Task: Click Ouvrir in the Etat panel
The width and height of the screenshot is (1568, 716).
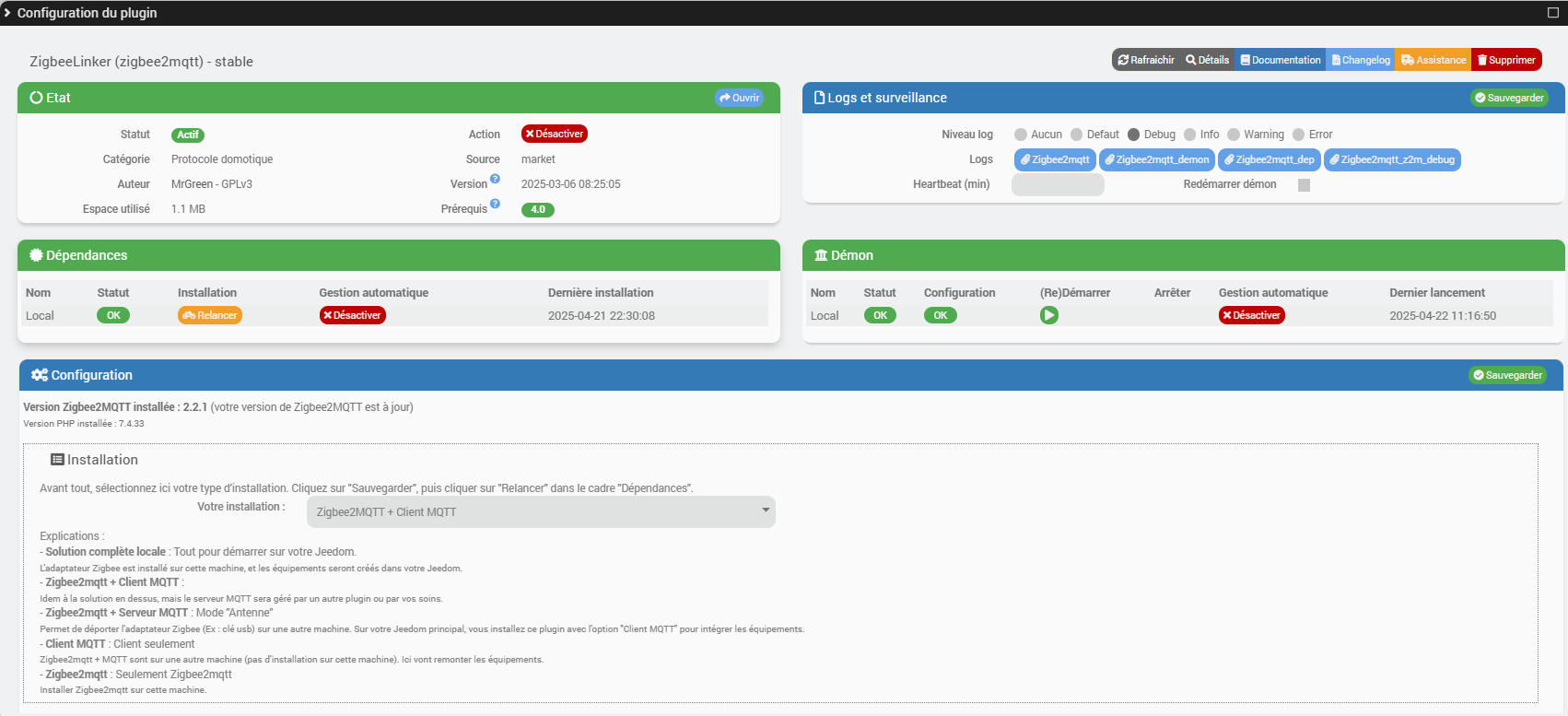Action: pyautogui.click(x=739, y=98)
